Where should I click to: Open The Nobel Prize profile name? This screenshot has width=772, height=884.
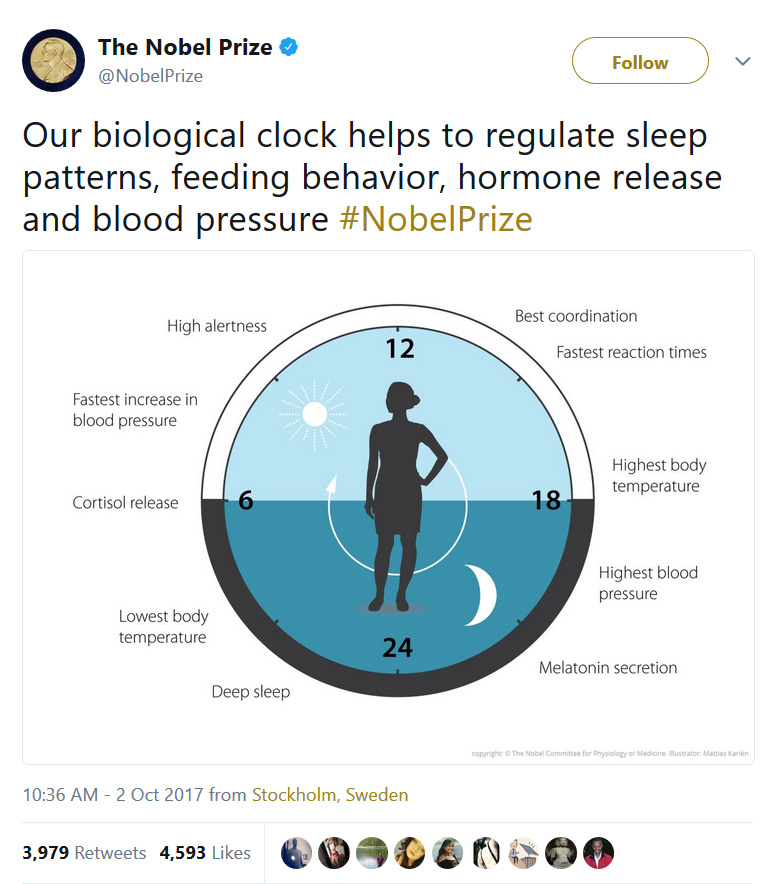[x=185, y=47]
